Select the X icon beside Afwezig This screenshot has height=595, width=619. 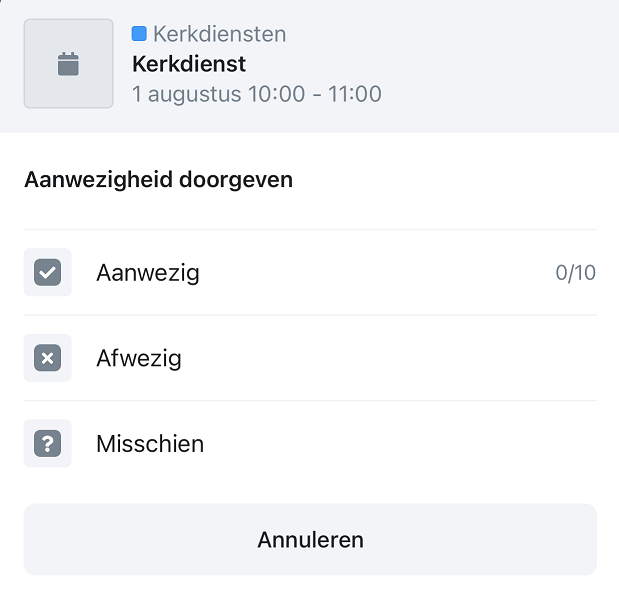[47, 358]
